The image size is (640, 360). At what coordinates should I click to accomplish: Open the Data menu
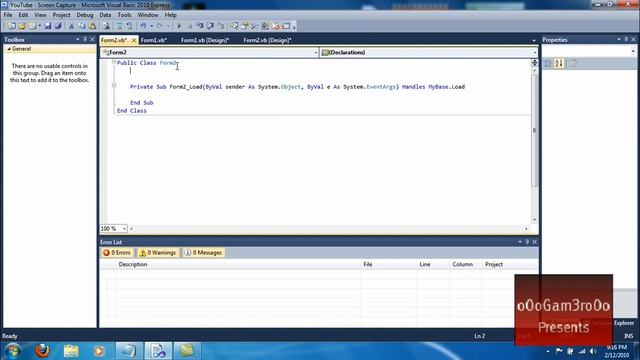click(105, 15)
